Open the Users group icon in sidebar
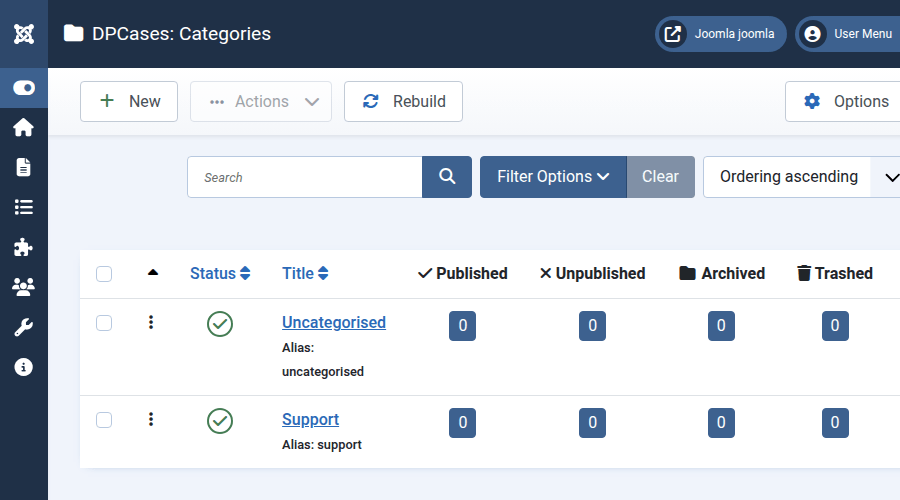 [x=24, y=287]
